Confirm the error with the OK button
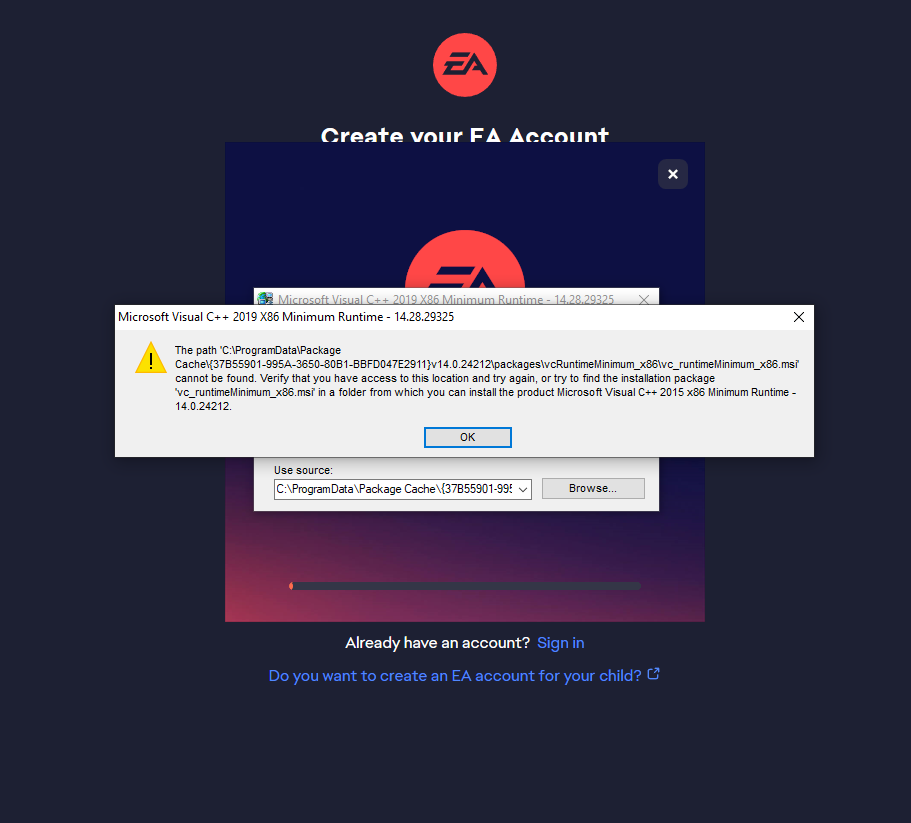Image resolution: width=911 pixels, height=823 pixels. pyautogui.click(x=468, y=437)
